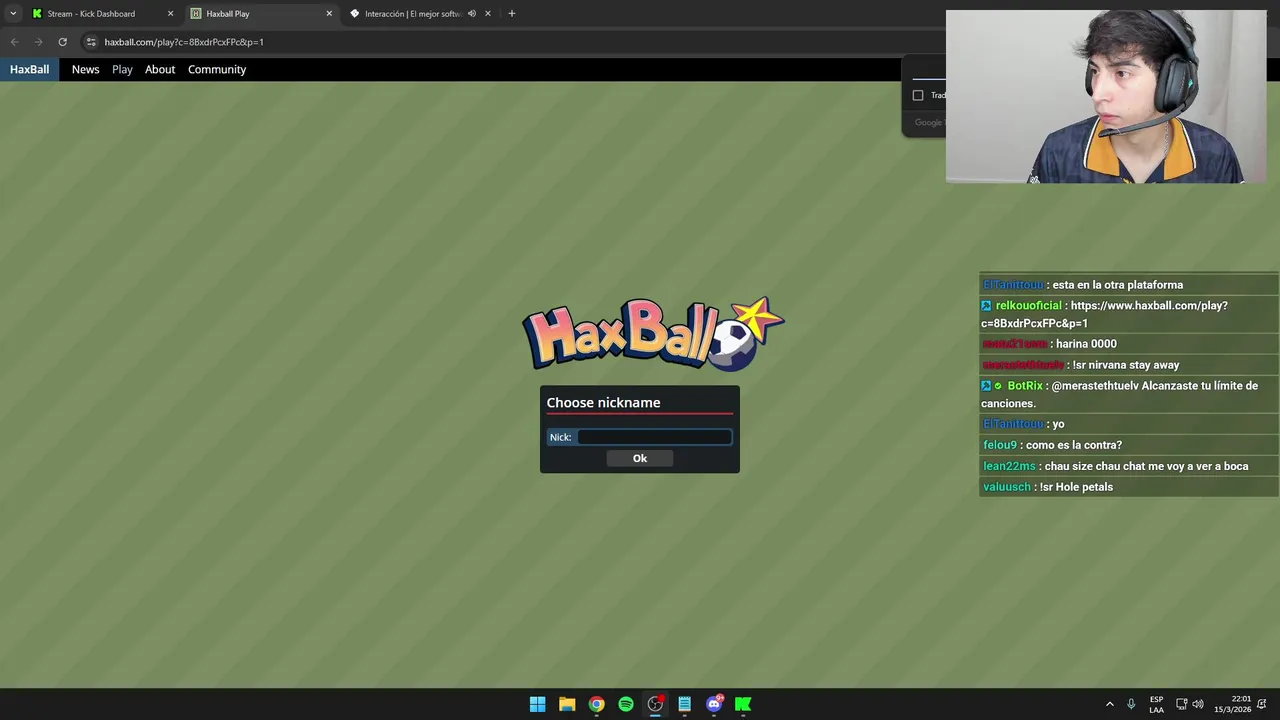
Task: Click chat username BotRix
Action: point(1025,385)
